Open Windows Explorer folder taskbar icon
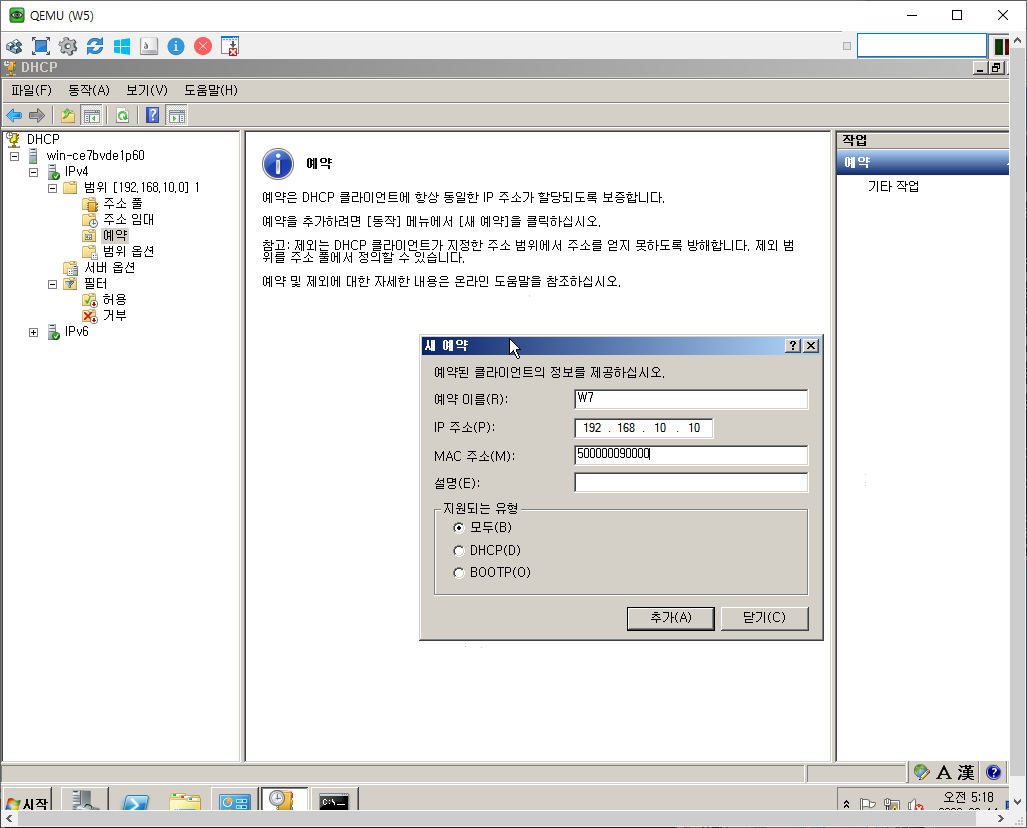This screenshot has height=828, width=1027. coord(185,800)
